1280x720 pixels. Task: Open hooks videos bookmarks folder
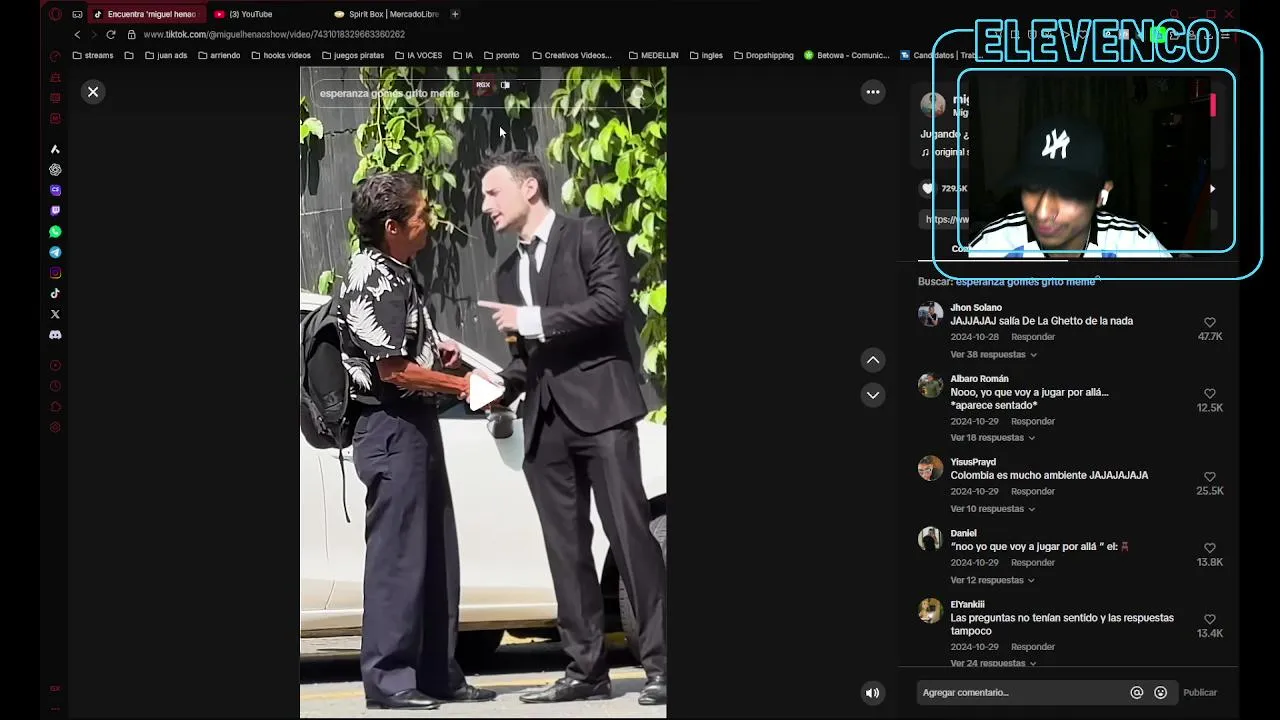281,55
